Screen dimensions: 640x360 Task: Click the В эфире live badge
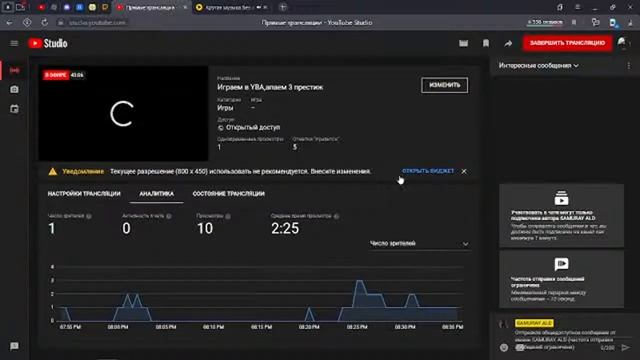click(x=56, y=75)
